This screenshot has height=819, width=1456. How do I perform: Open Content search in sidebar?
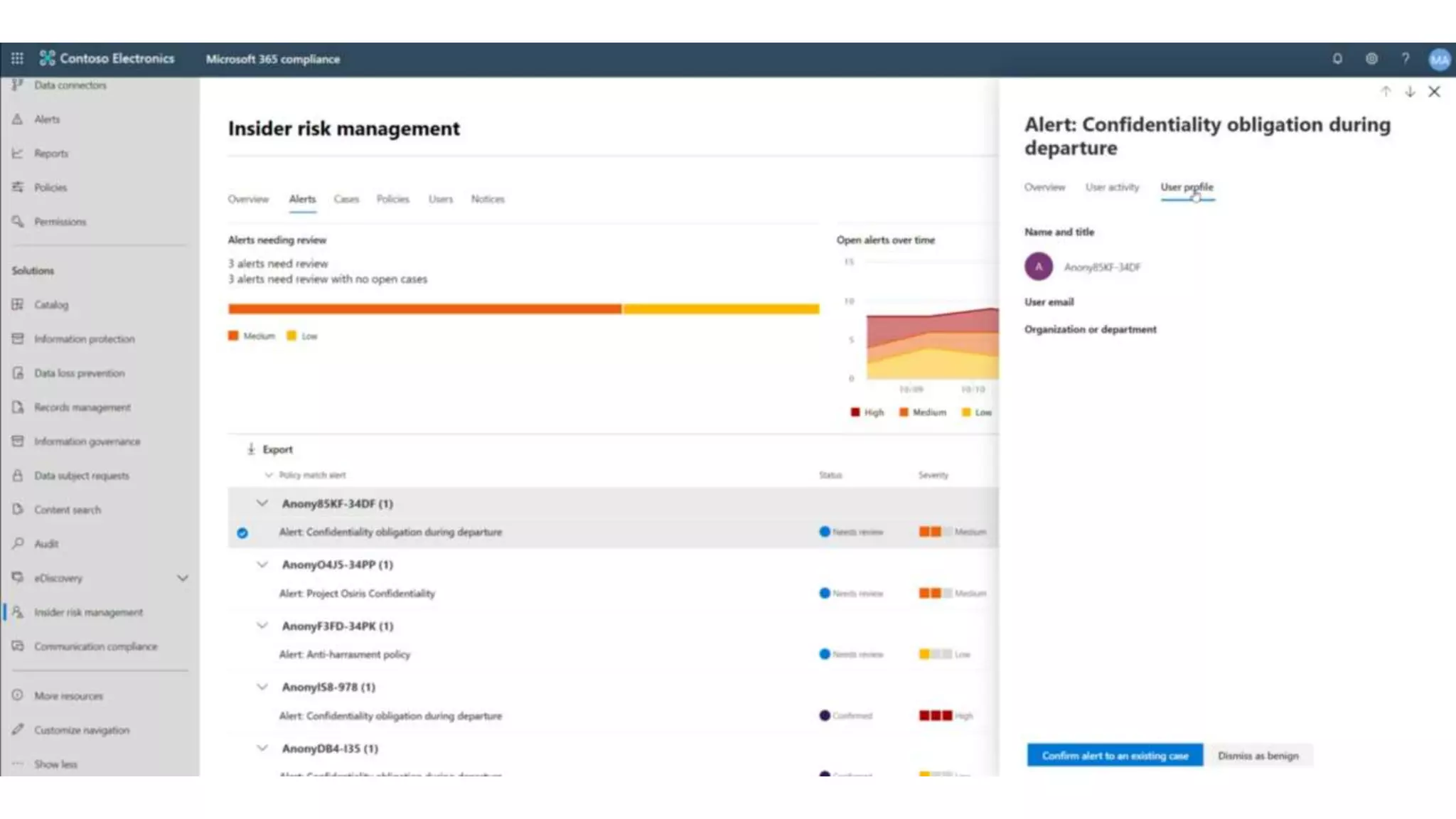[x=68, y=510]
